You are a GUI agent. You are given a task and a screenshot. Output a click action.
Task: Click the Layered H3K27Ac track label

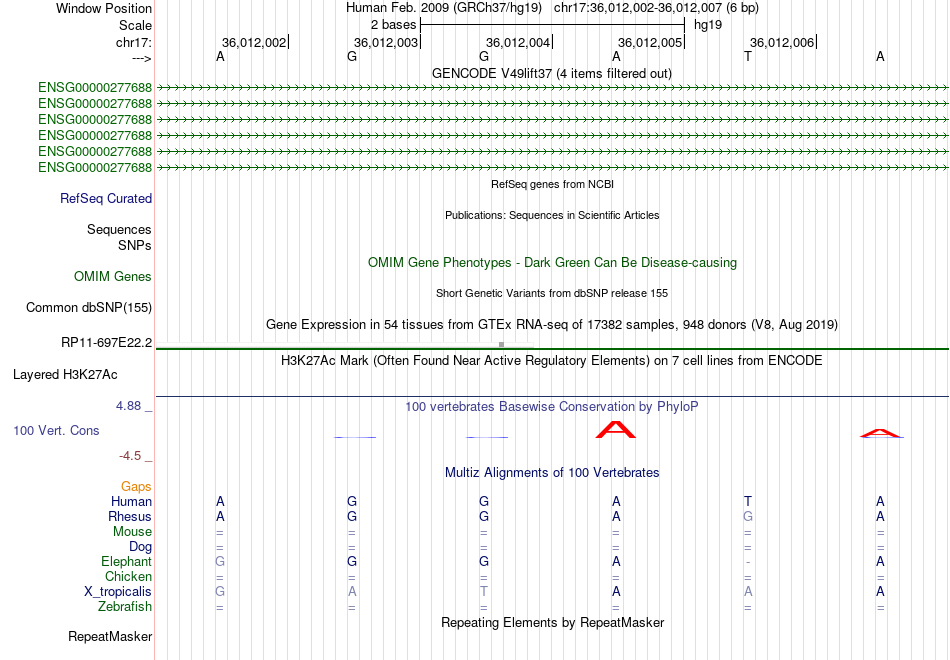(65, 375)
